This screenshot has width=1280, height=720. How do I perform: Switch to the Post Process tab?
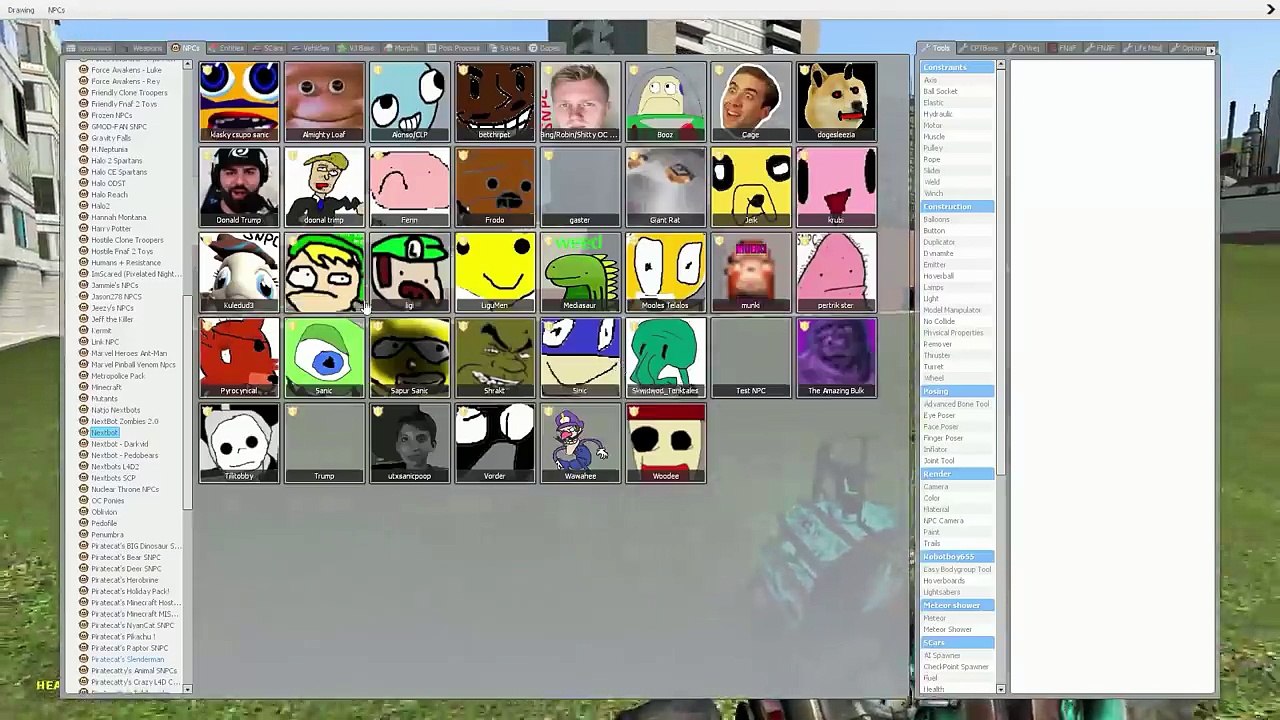(x=454, y=48)
